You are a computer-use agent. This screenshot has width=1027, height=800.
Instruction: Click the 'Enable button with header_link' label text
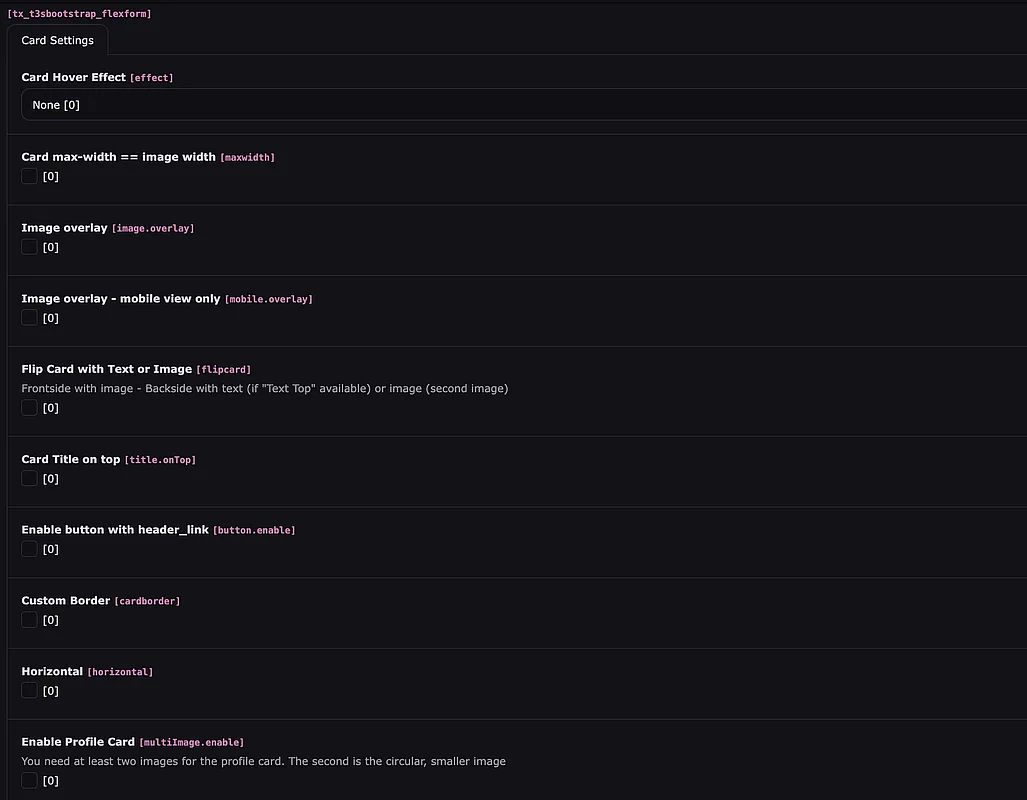115,530
